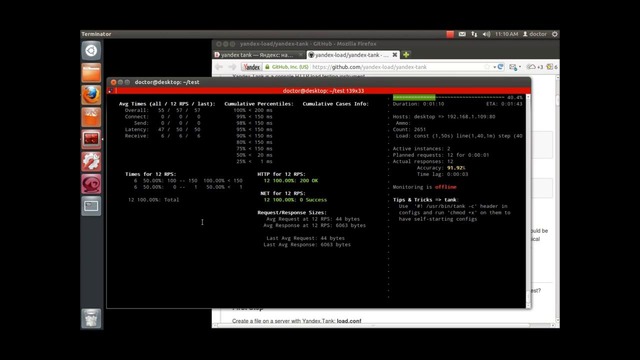
Task: Open a new Firefox tab with plus button
Action: pyautogui.click(x=406, y=55)
